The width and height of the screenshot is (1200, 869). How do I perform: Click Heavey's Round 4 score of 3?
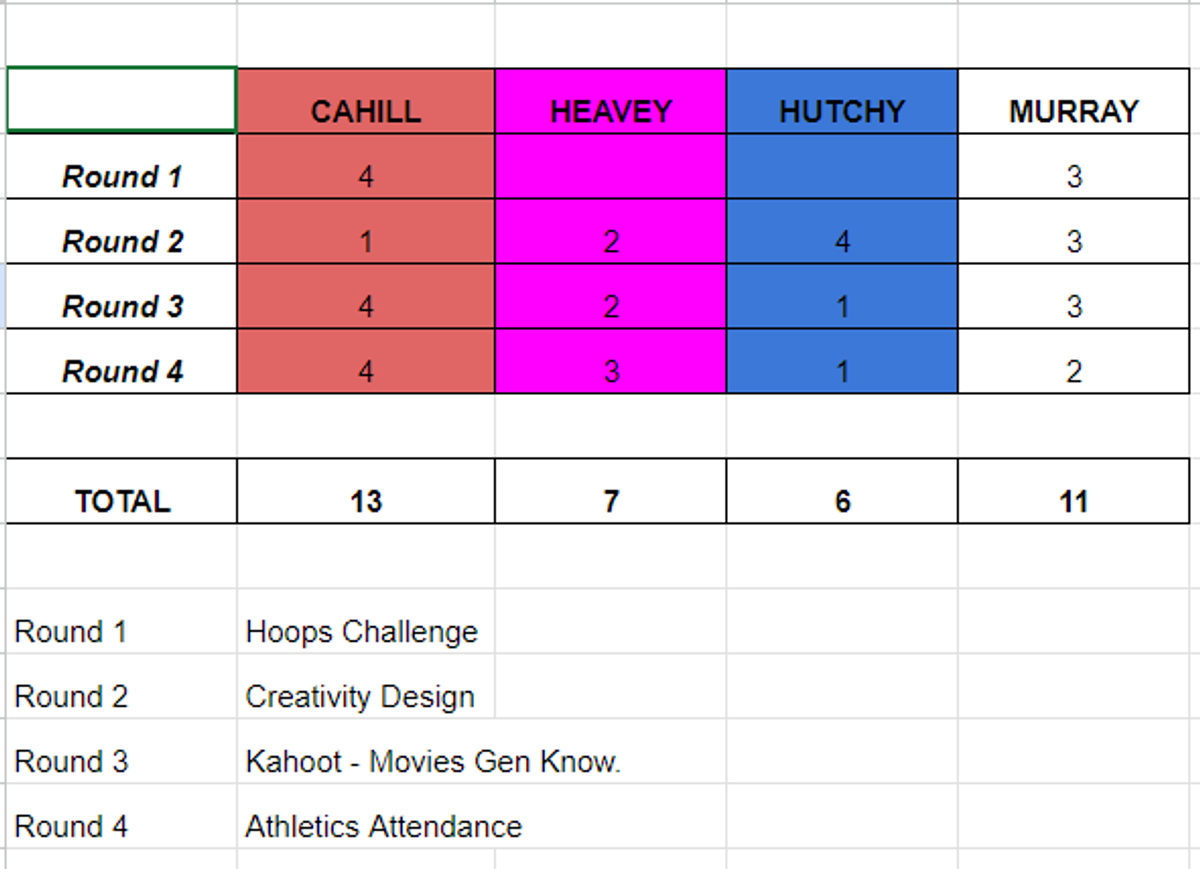point(611,362)
